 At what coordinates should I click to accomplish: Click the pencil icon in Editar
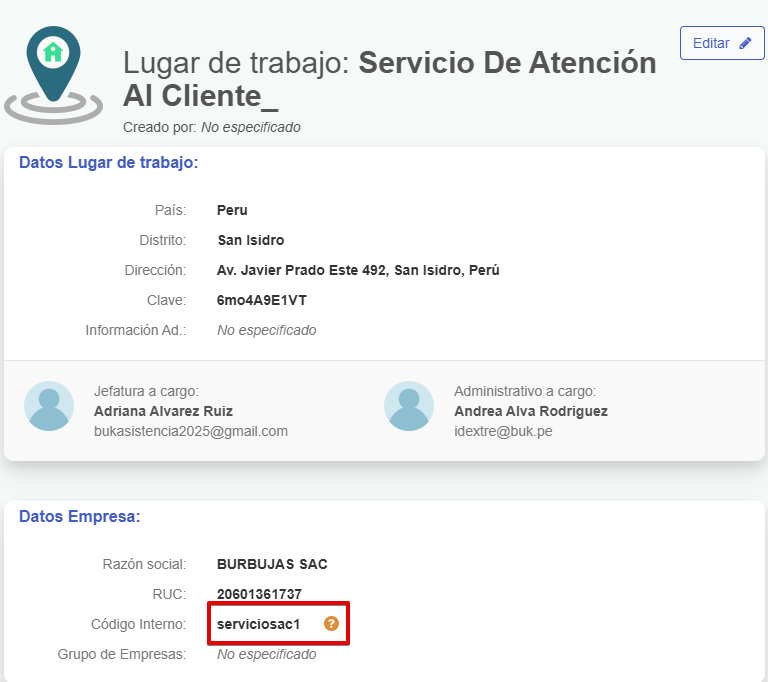745,43
